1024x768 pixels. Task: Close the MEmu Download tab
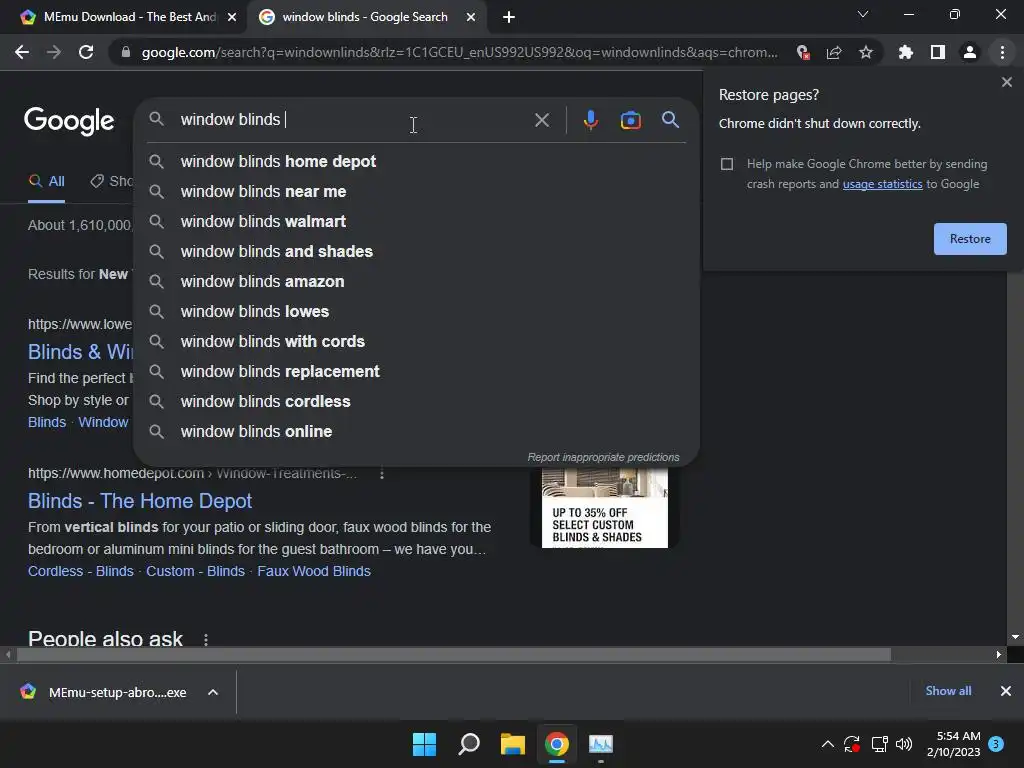tap(232, 17)
